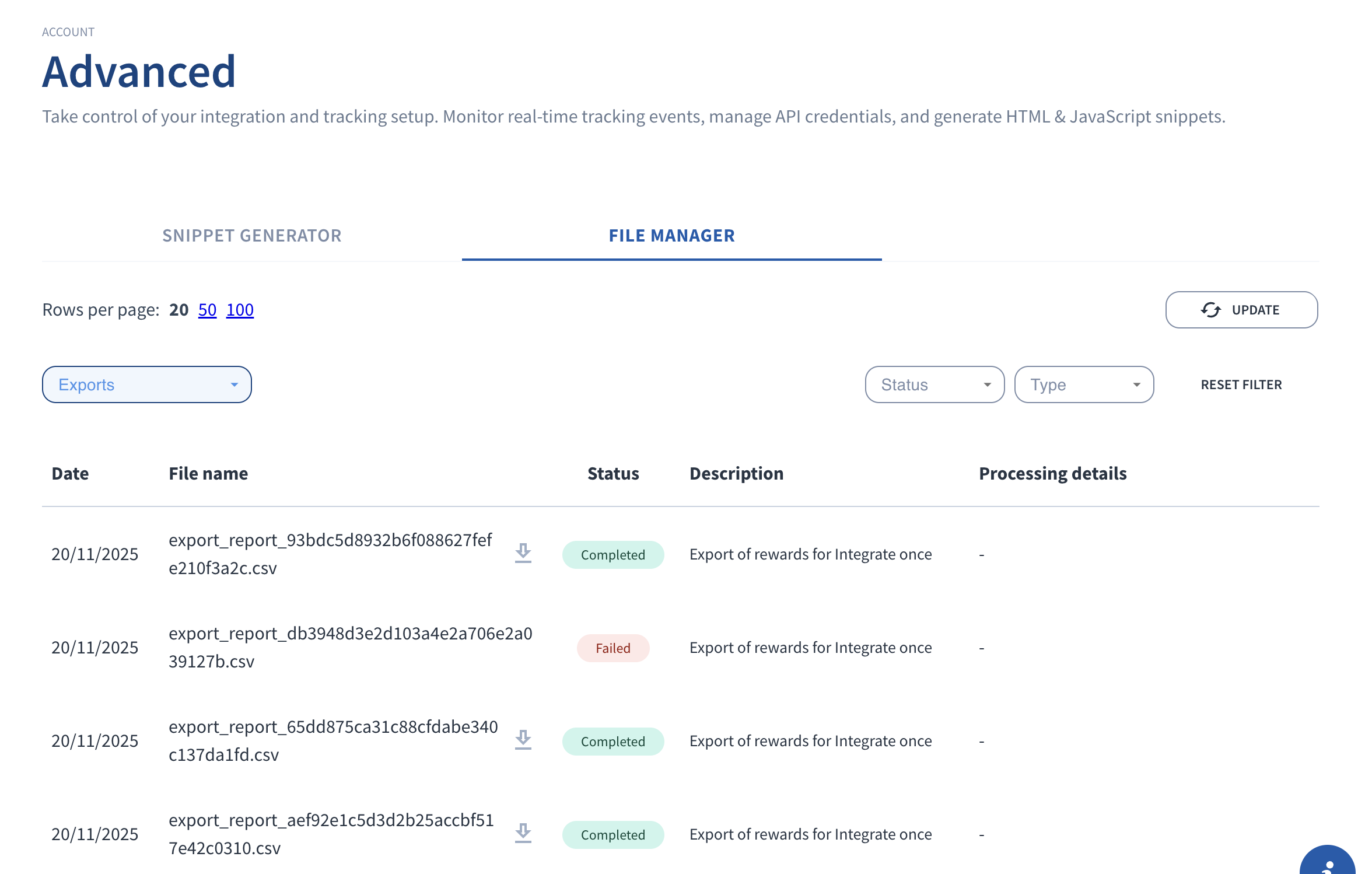
Task: Open the Status filter dropdown
Action: [x=935, y=384]
